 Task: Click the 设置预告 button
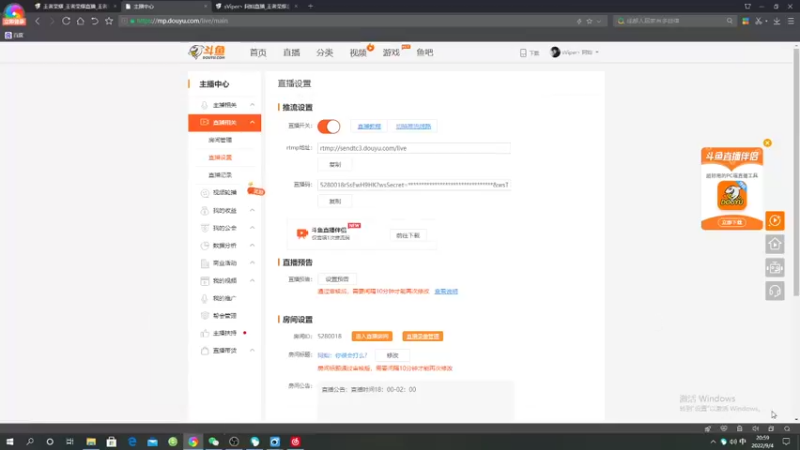click(337, 279)
